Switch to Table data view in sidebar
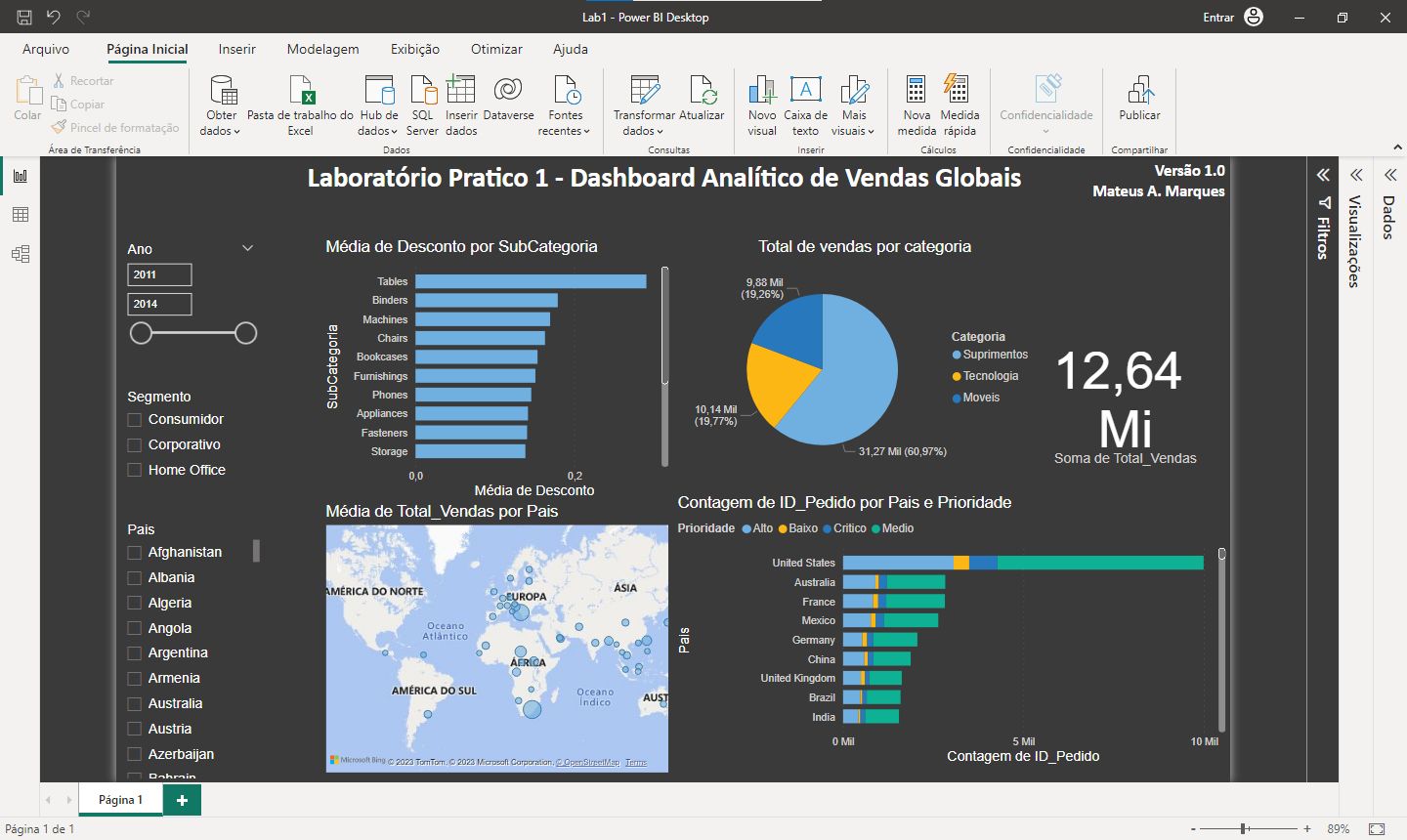 pos(21,215)
